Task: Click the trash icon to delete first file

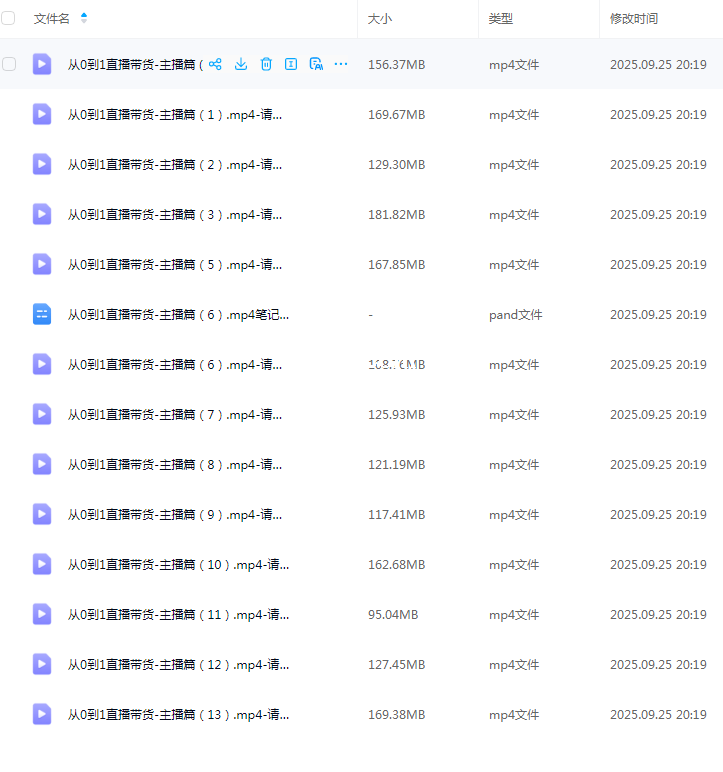Action: [x=266, y=64]
